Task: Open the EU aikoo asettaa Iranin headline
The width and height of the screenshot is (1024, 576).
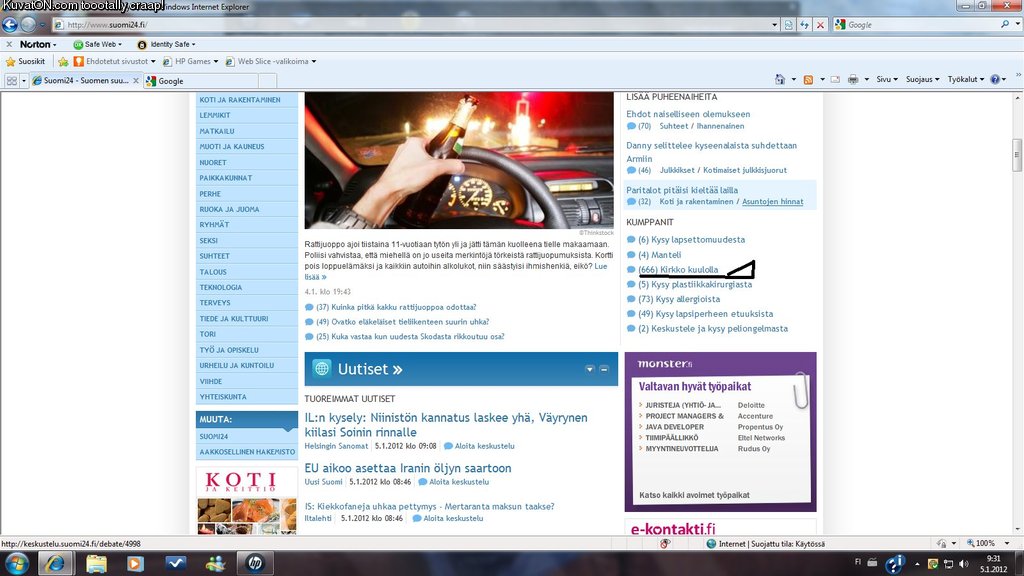Action: point(408,468)
